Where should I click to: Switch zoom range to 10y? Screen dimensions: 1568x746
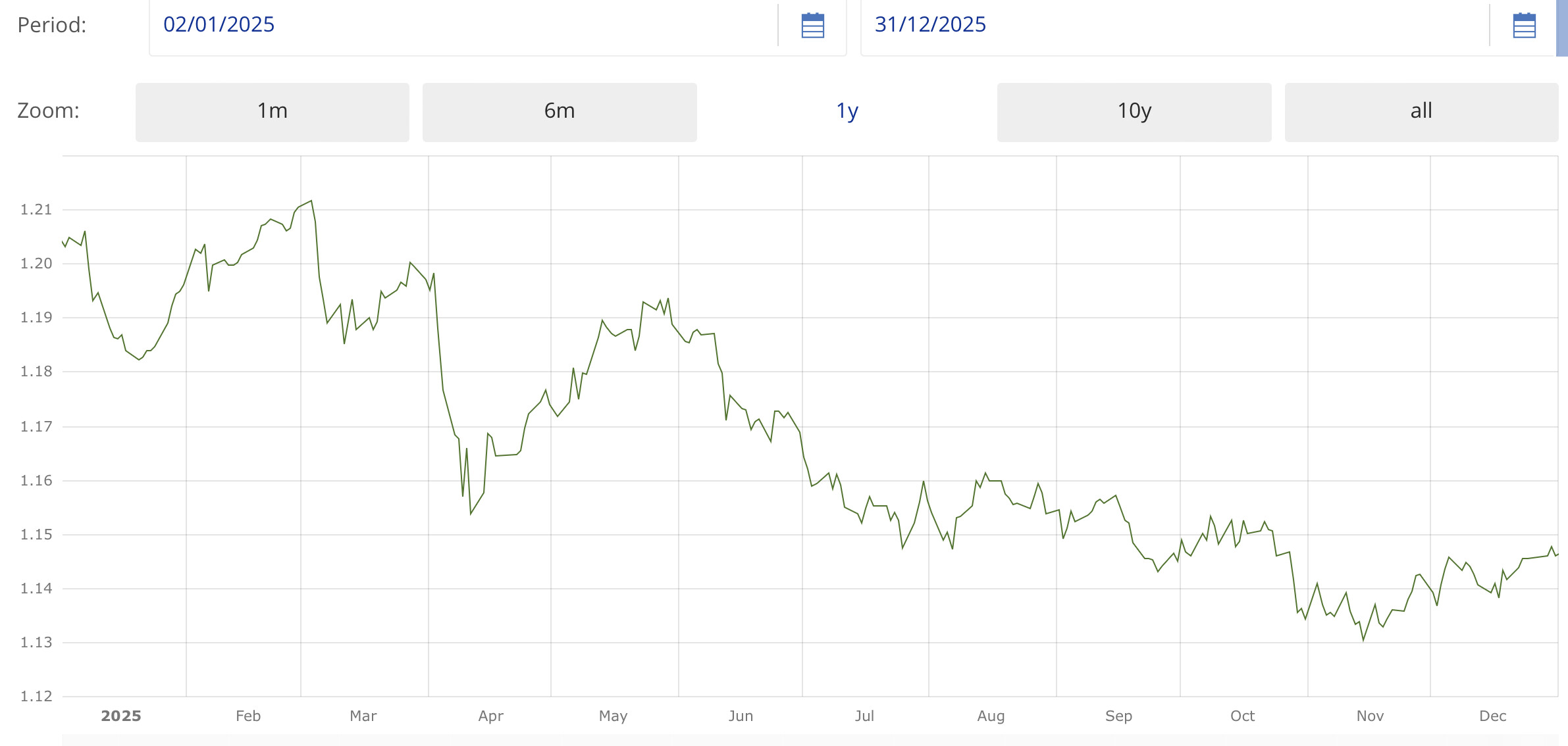click(x=1134, y=111)
